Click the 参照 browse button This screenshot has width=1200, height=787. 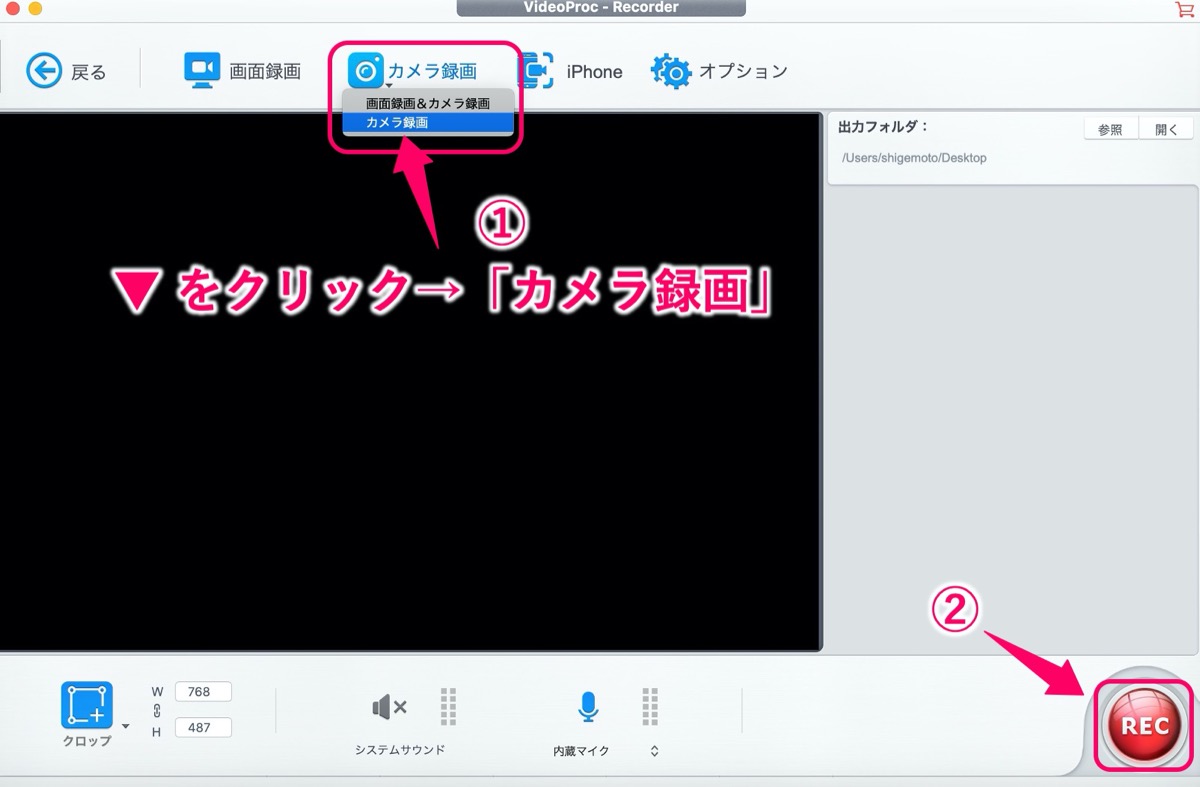tap(1110, 129)
